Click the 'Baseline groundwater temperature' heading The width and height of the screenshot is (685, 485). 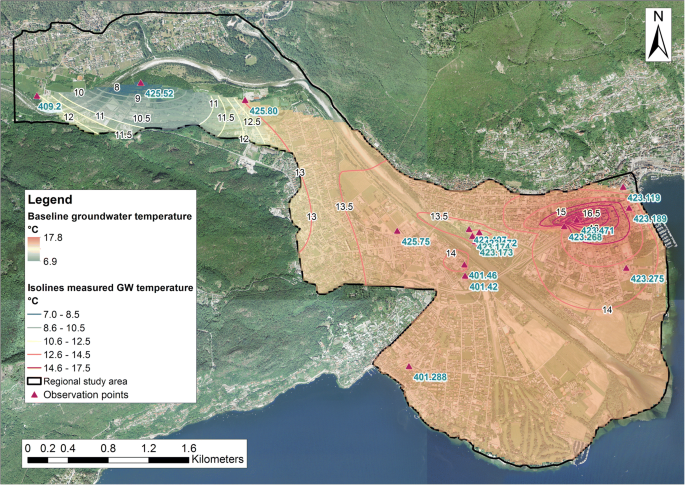click(x=110, y=216)
